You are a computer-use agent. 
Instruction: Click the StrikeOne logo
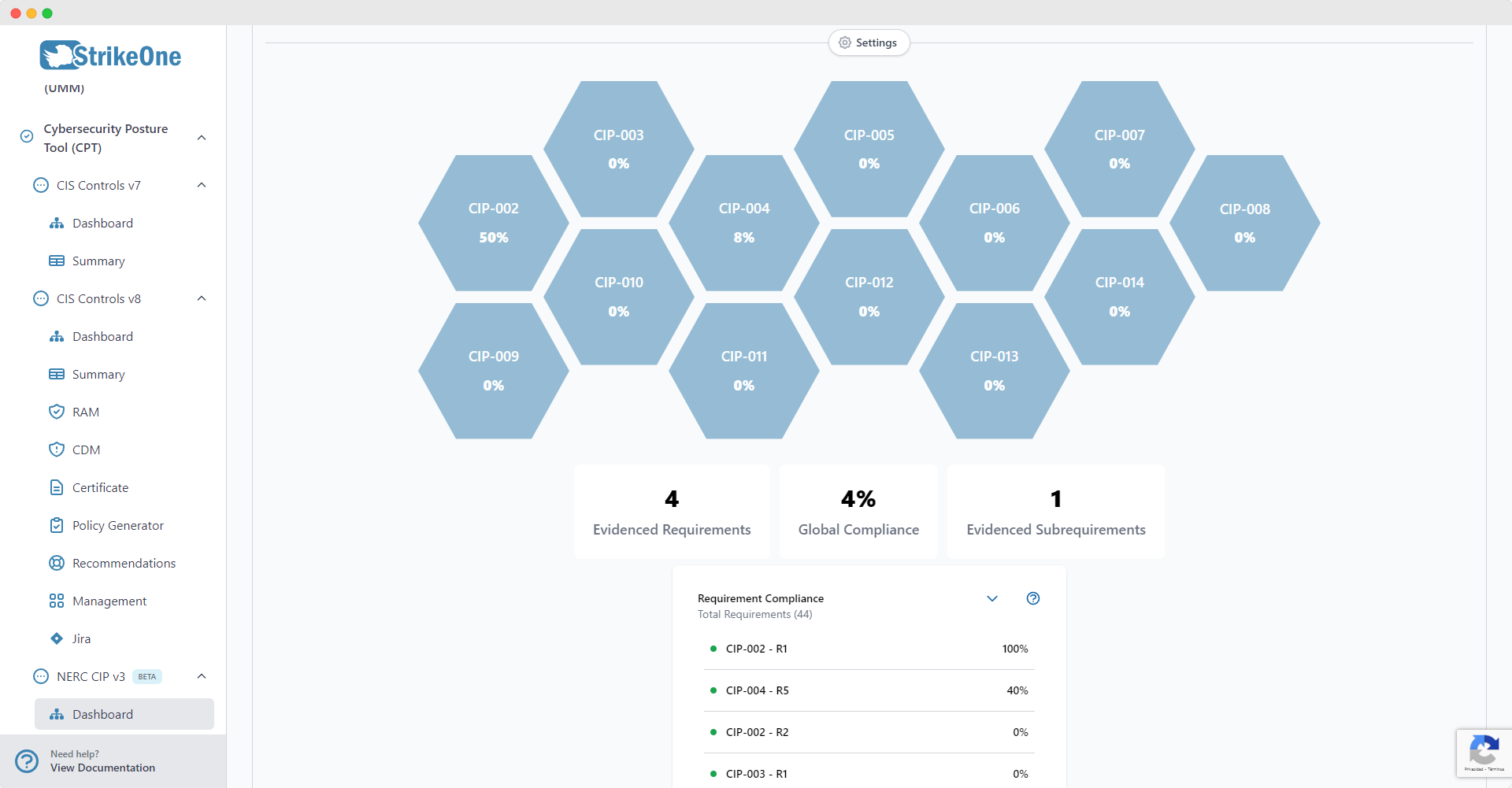(x=110, y=56)
